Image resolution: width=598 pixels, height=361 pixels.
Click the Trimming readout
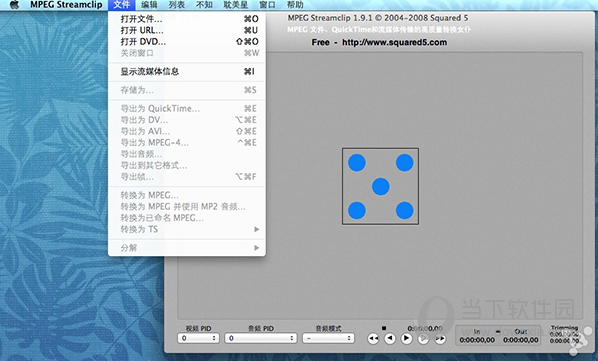click(x=564, y=334)
